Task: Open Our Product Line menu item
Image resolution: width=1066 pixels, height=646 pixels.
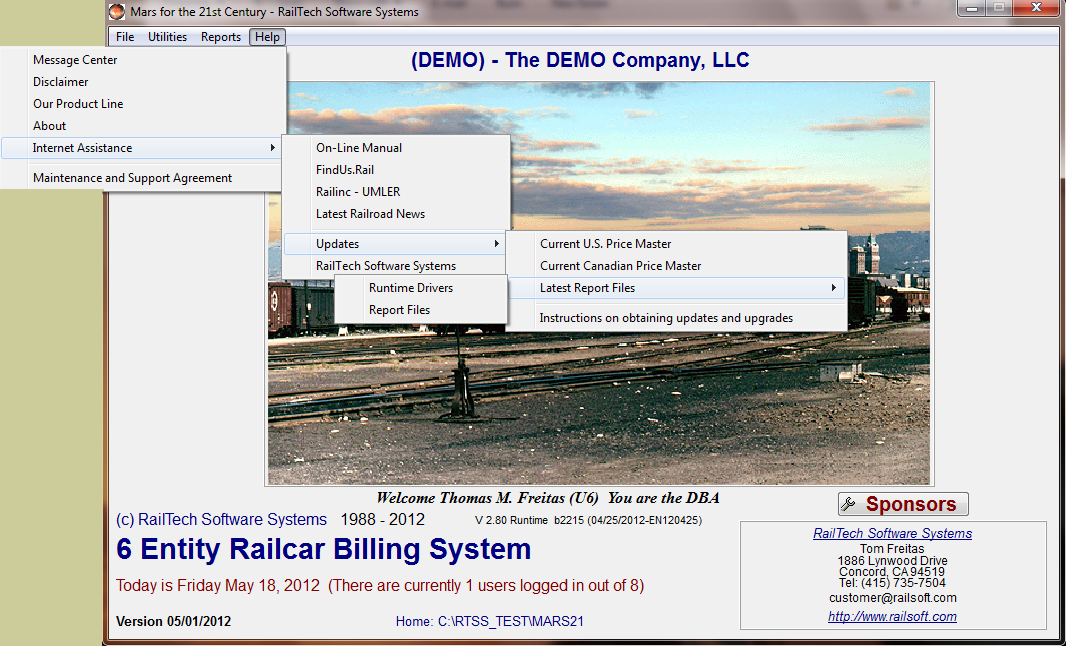Action: tap(78, 104)
